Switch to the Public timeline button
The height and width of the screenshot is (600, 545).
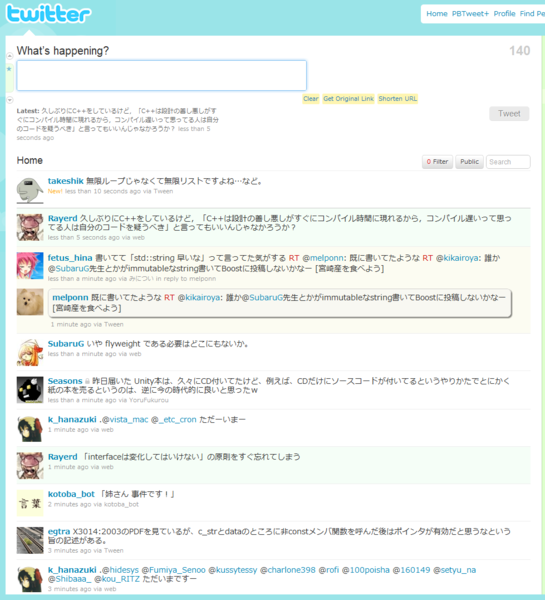(470, 162)
